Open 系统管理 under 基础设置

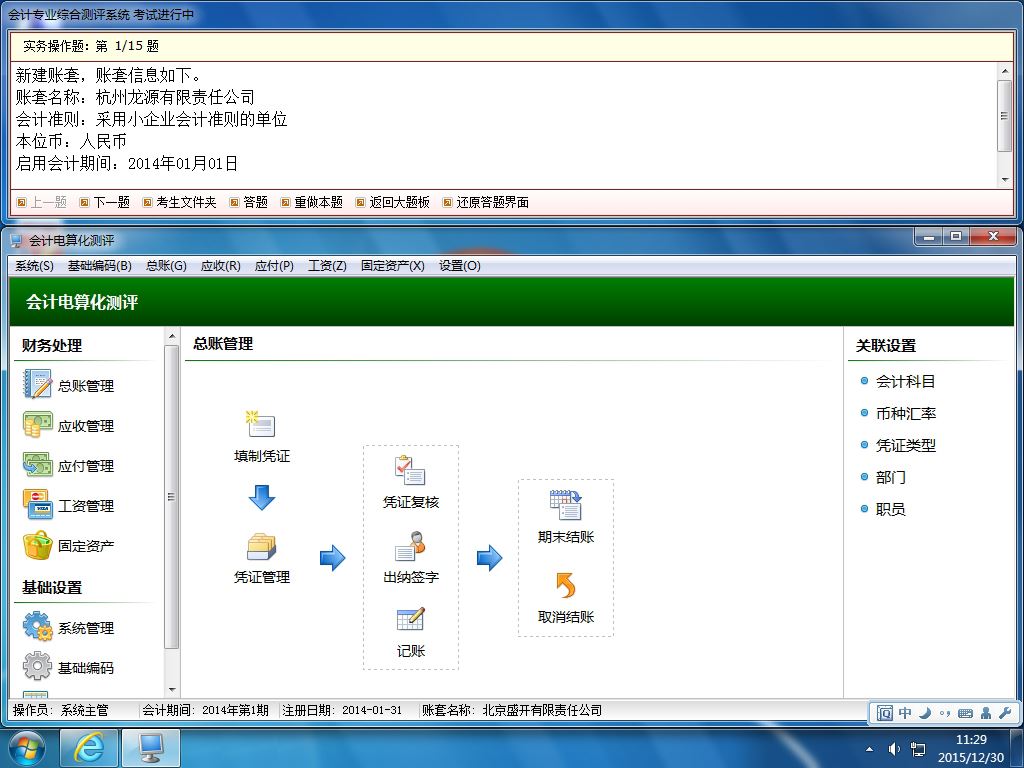pos(69,627)
